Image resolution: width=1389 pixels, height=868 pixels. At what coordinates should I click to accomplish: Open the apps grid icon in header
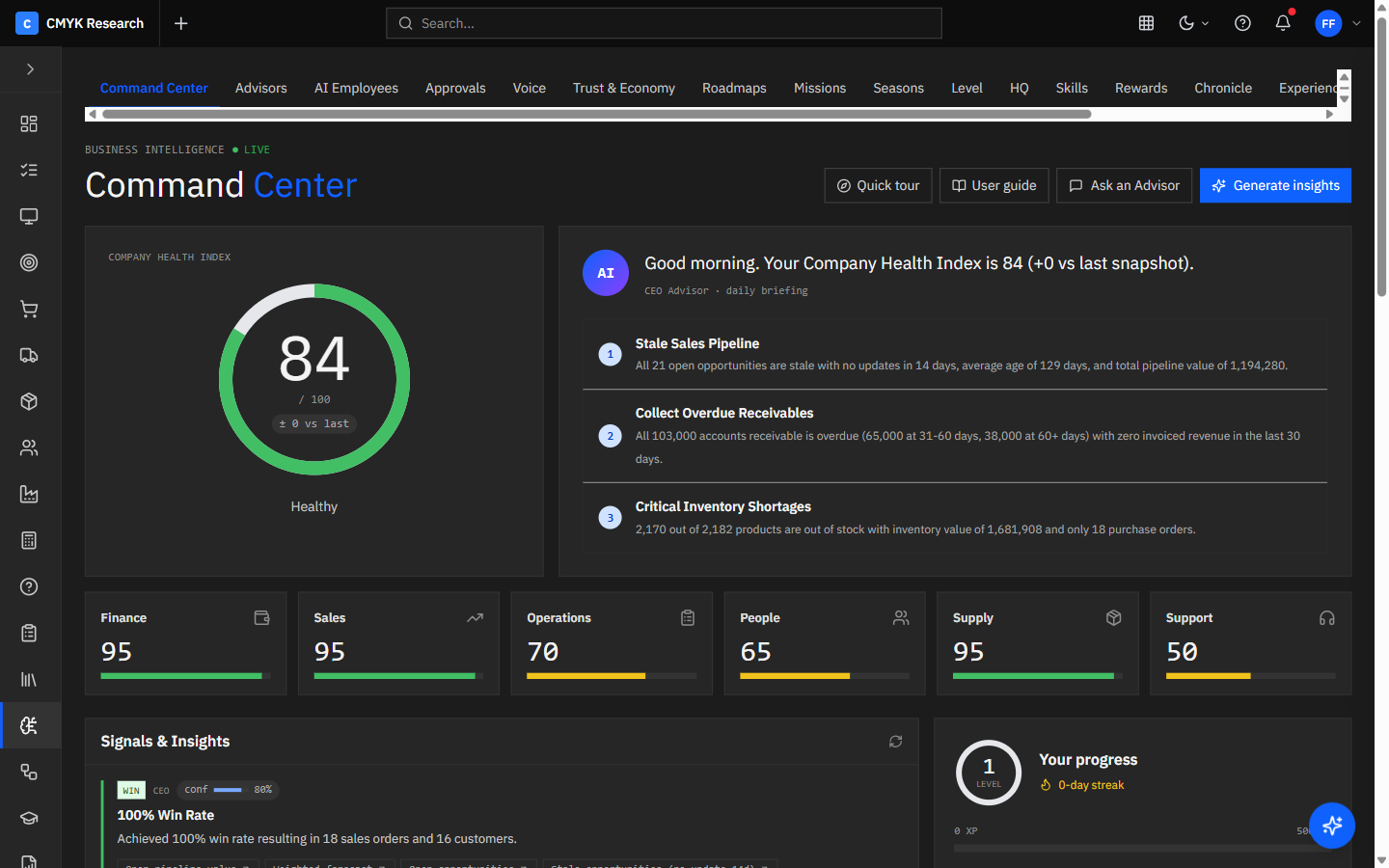(x=1146, y=23)
